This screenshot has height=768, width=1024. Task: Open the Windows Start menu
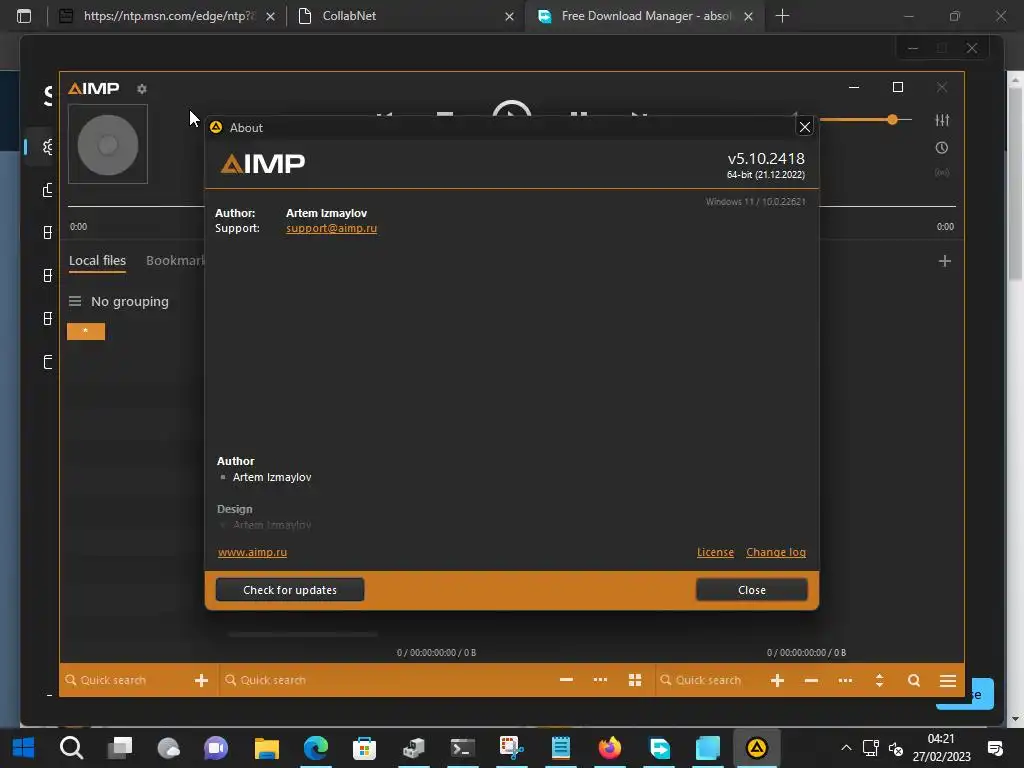(24, 748)
